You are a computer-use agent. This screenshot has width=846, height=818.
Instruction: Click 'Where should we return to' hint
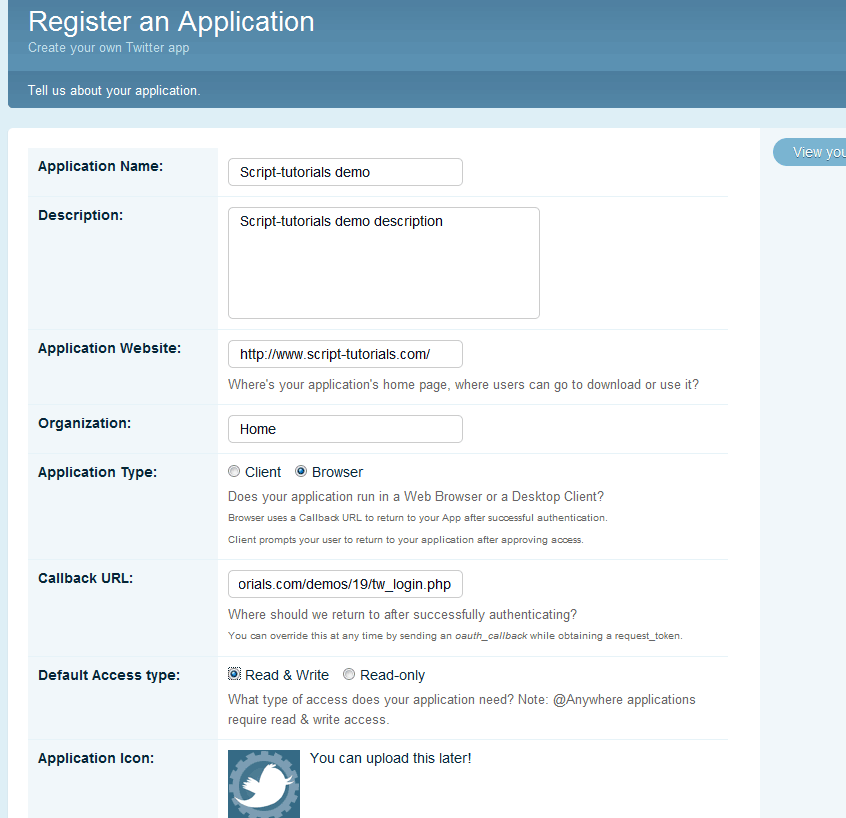coord(402,615)
